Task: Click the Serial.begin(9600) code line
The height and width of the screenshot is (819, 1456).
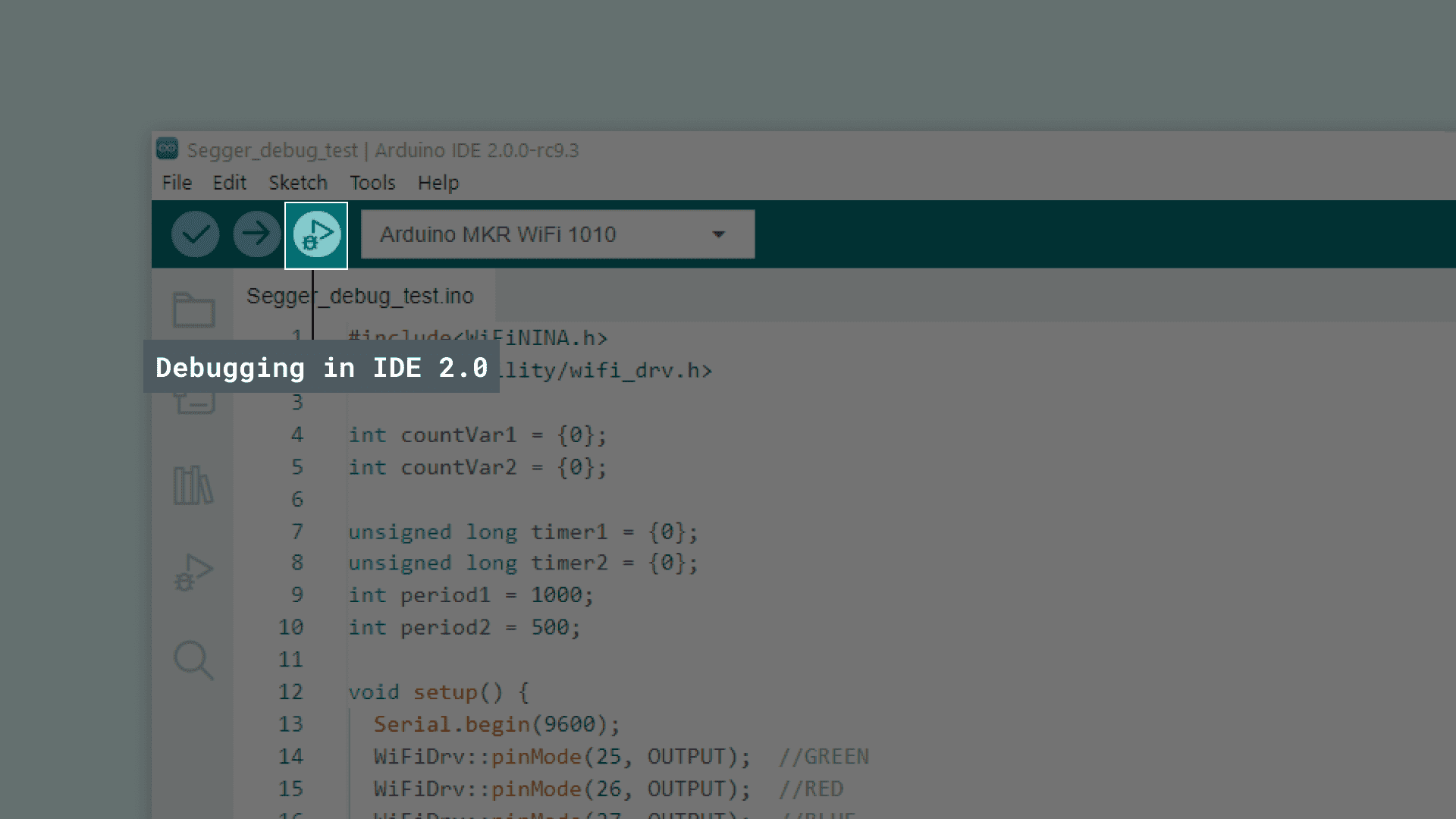Action: click(497, 724)
